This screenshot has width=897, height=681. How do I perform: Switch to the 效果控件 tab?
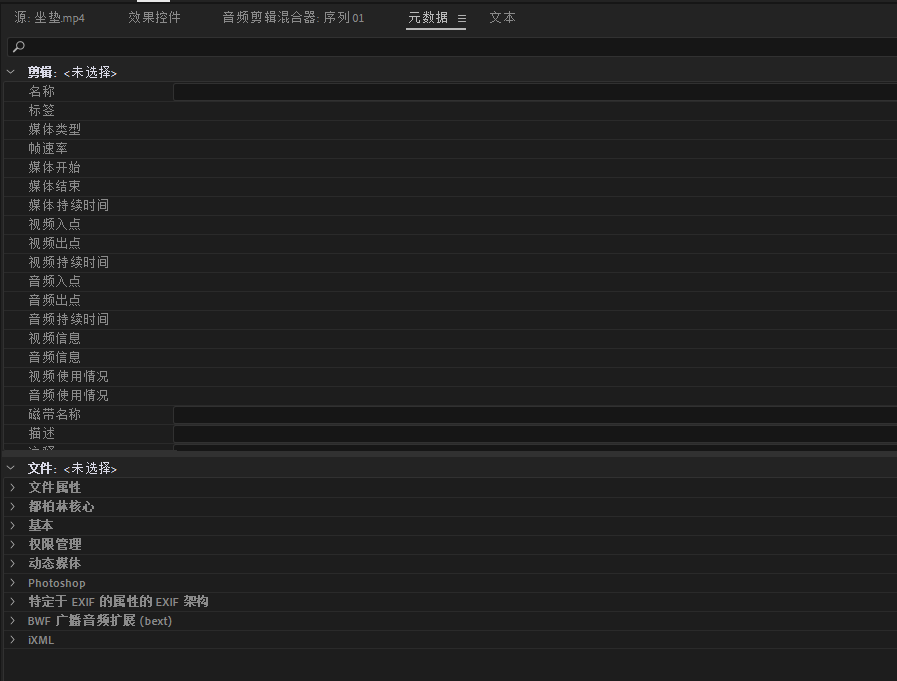coord(154,18)
